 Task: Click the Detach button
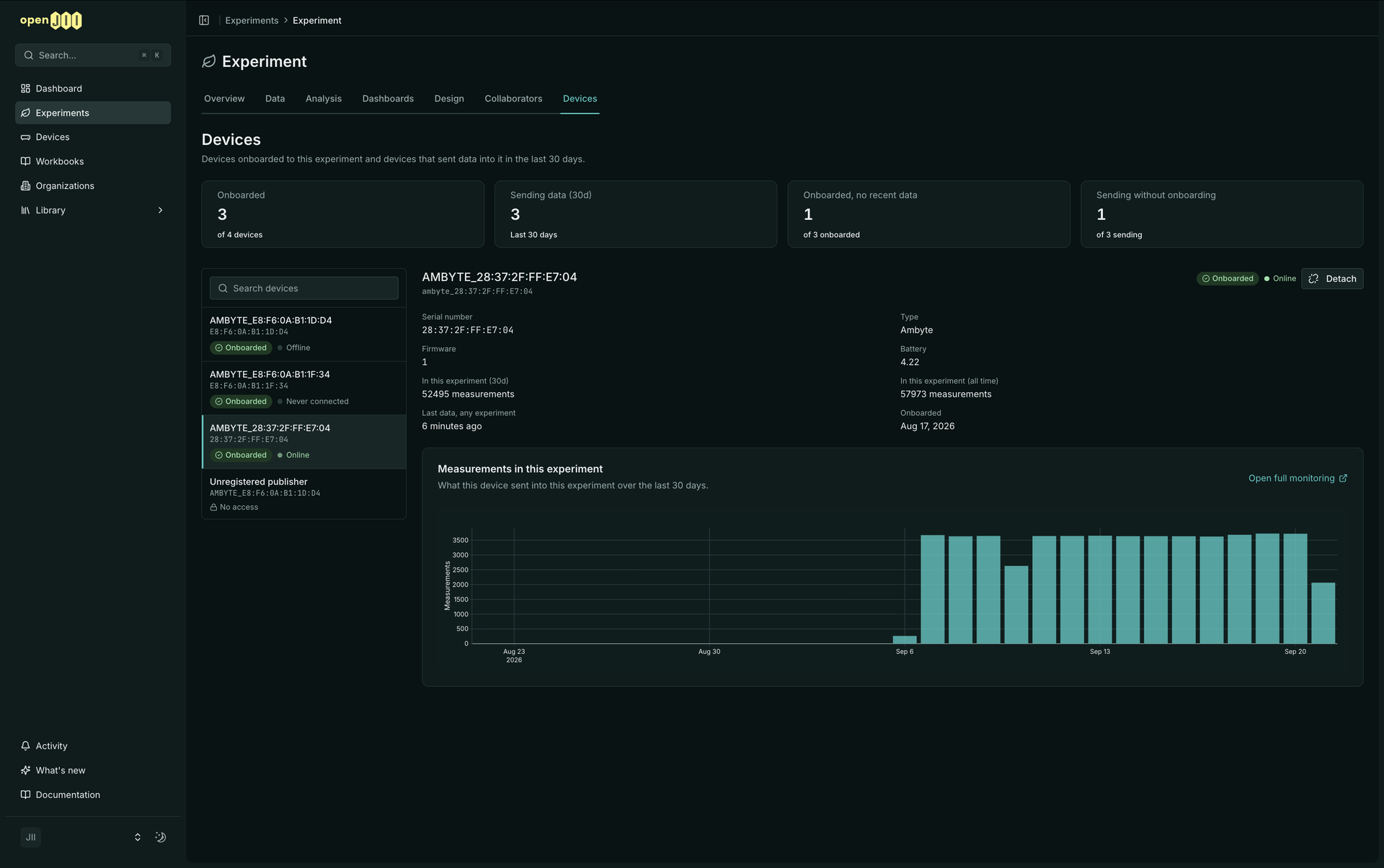point(1332,279)
